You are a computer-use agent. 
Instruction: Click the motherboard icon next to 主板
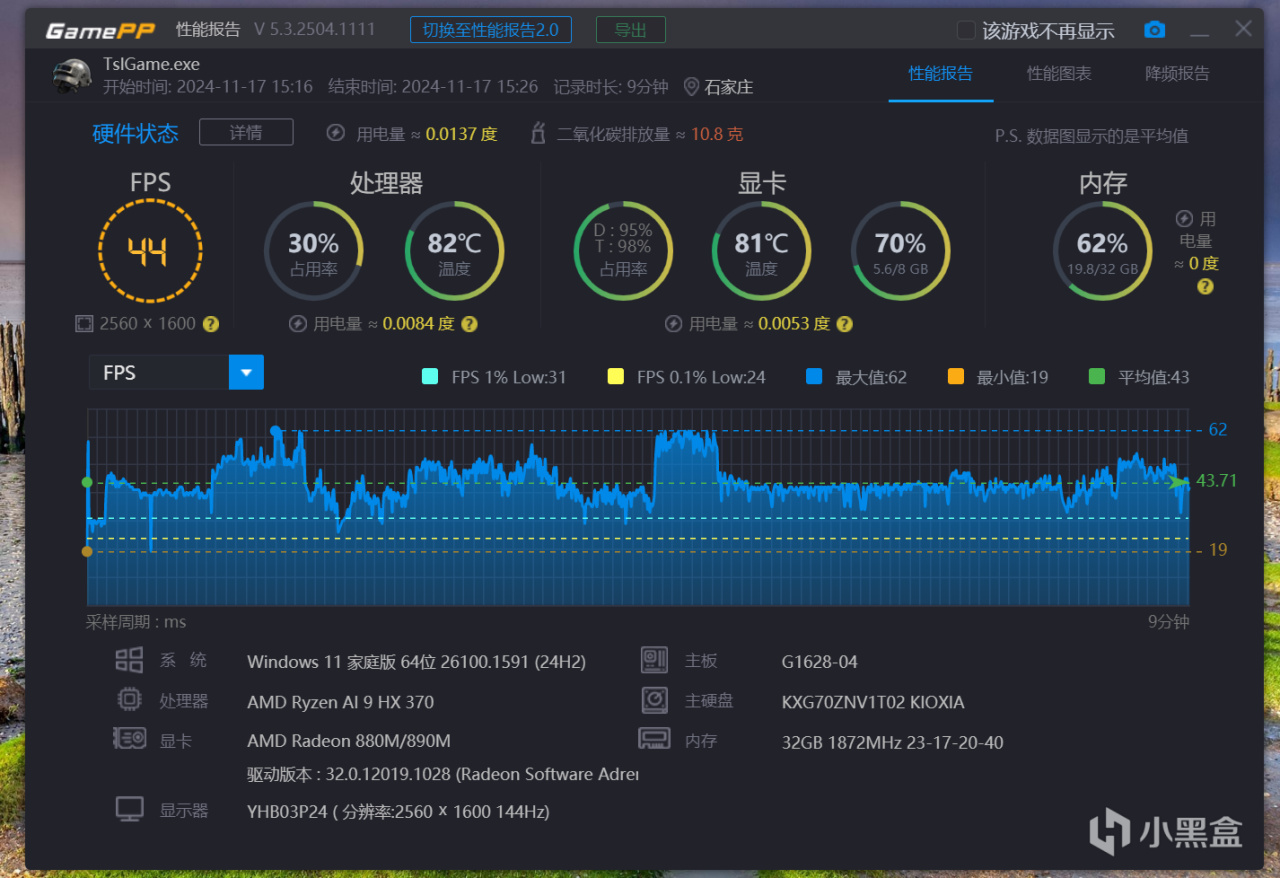click(655, 660)
